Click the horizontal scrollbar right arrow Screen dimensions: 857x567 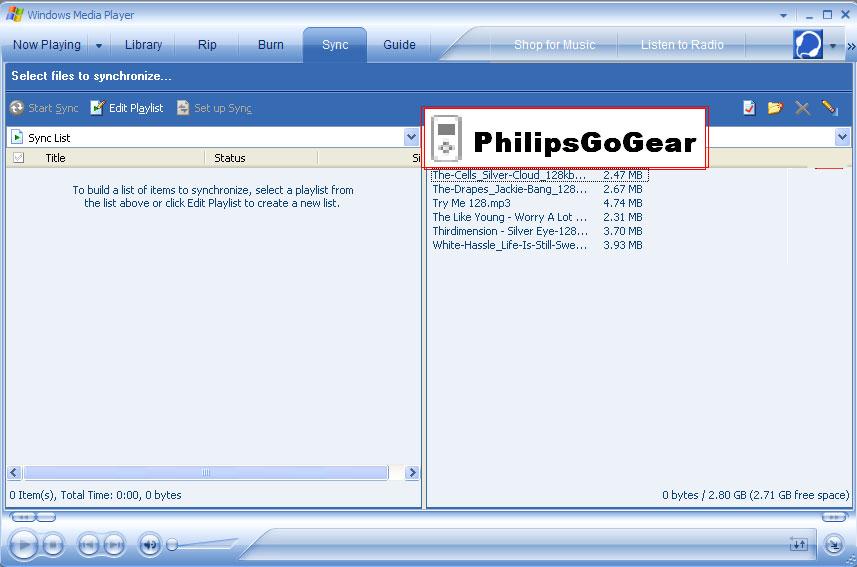413,472
